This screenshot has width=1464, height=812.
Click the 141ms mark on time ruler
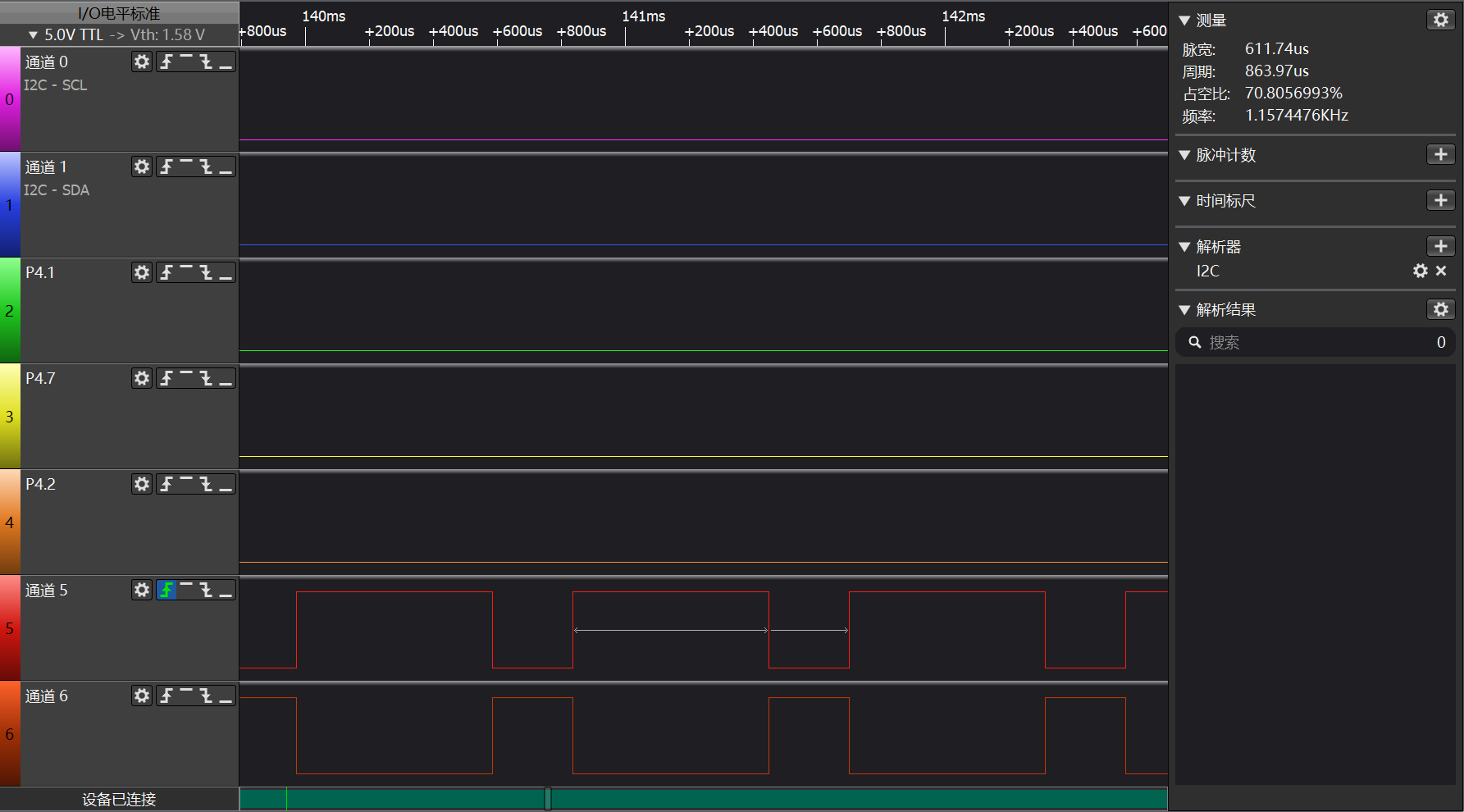pyautogui.click(x=644, y=16)
